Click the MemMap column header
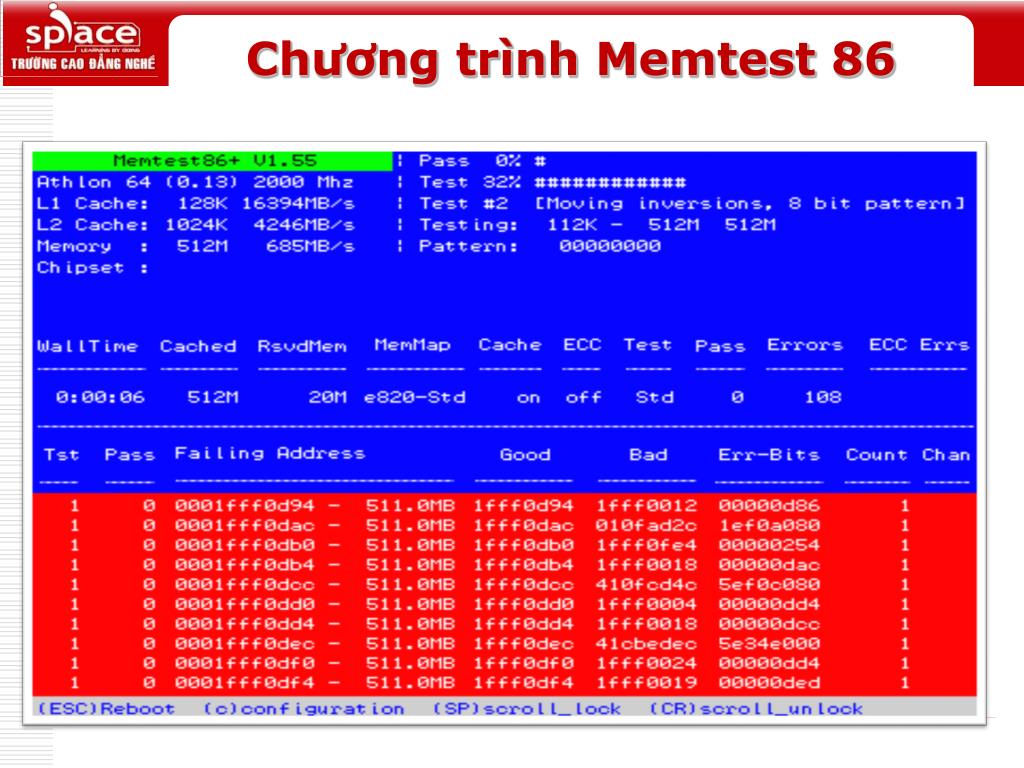 413,345
